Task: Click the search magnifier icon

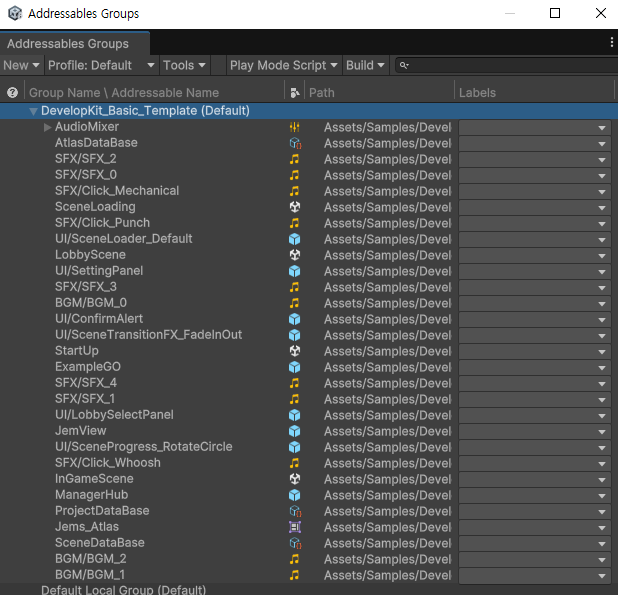Action: (x=404, y=65)
